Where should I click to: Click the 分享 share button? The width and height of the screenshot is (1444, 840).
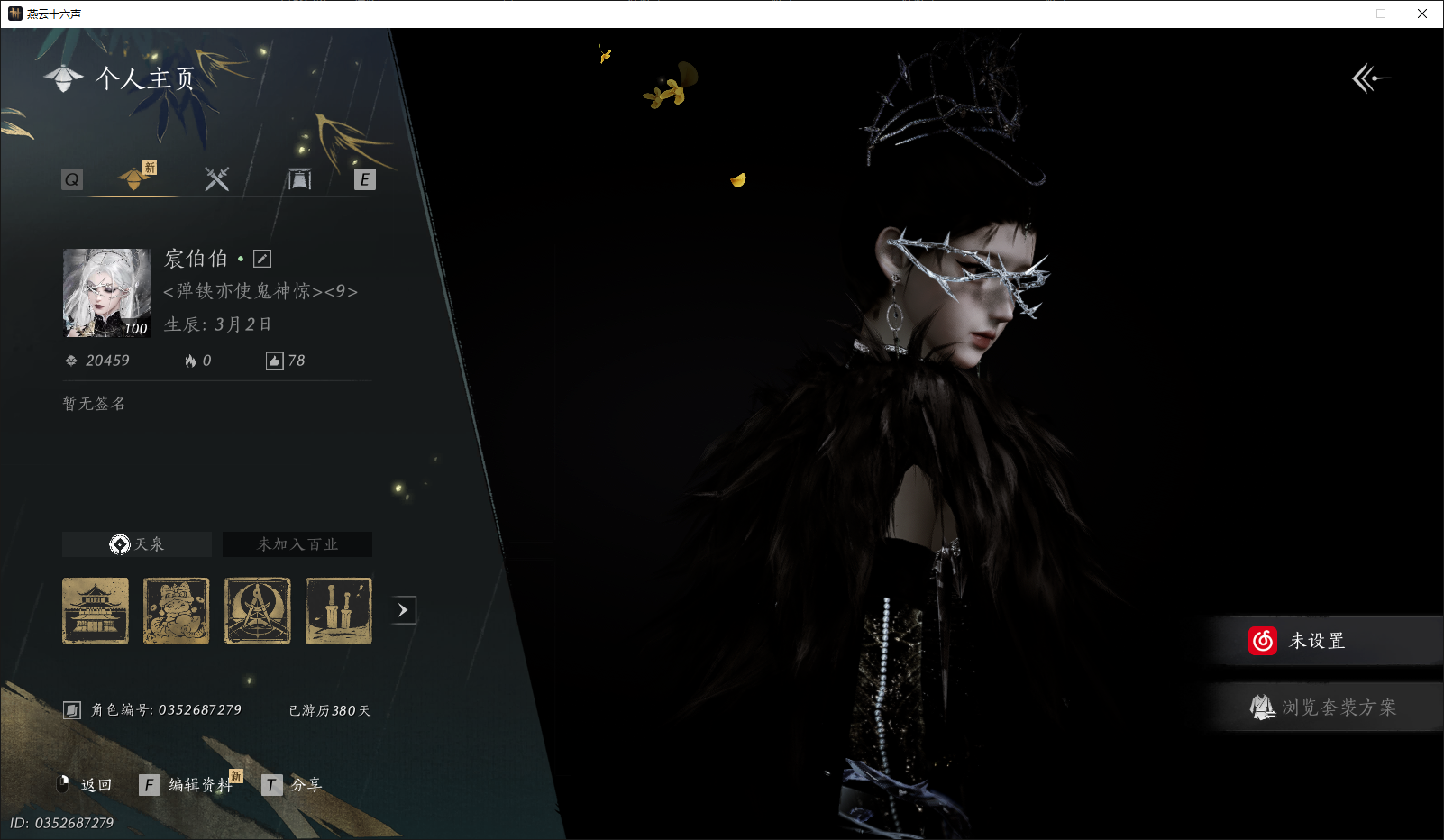click(x=292, y=785)
